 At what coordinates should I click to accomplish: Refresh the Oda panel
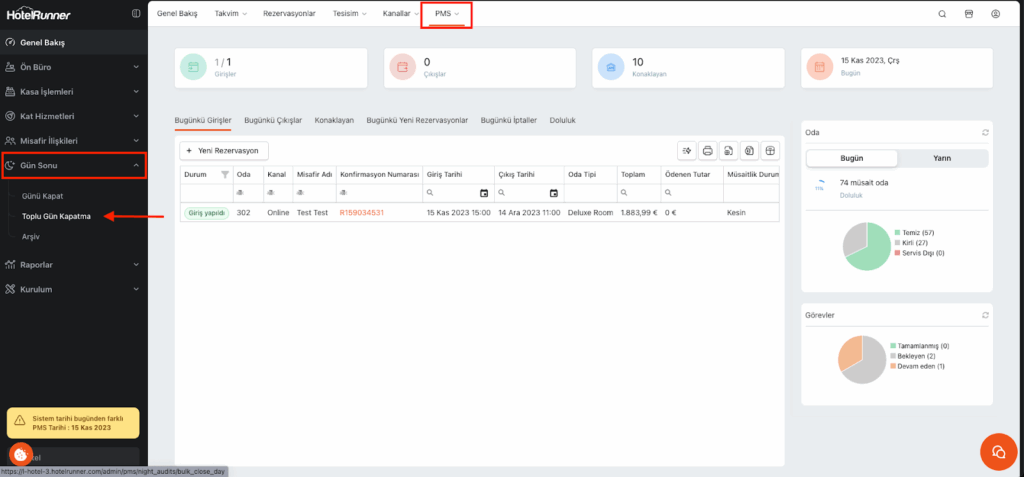click(985, 132)
